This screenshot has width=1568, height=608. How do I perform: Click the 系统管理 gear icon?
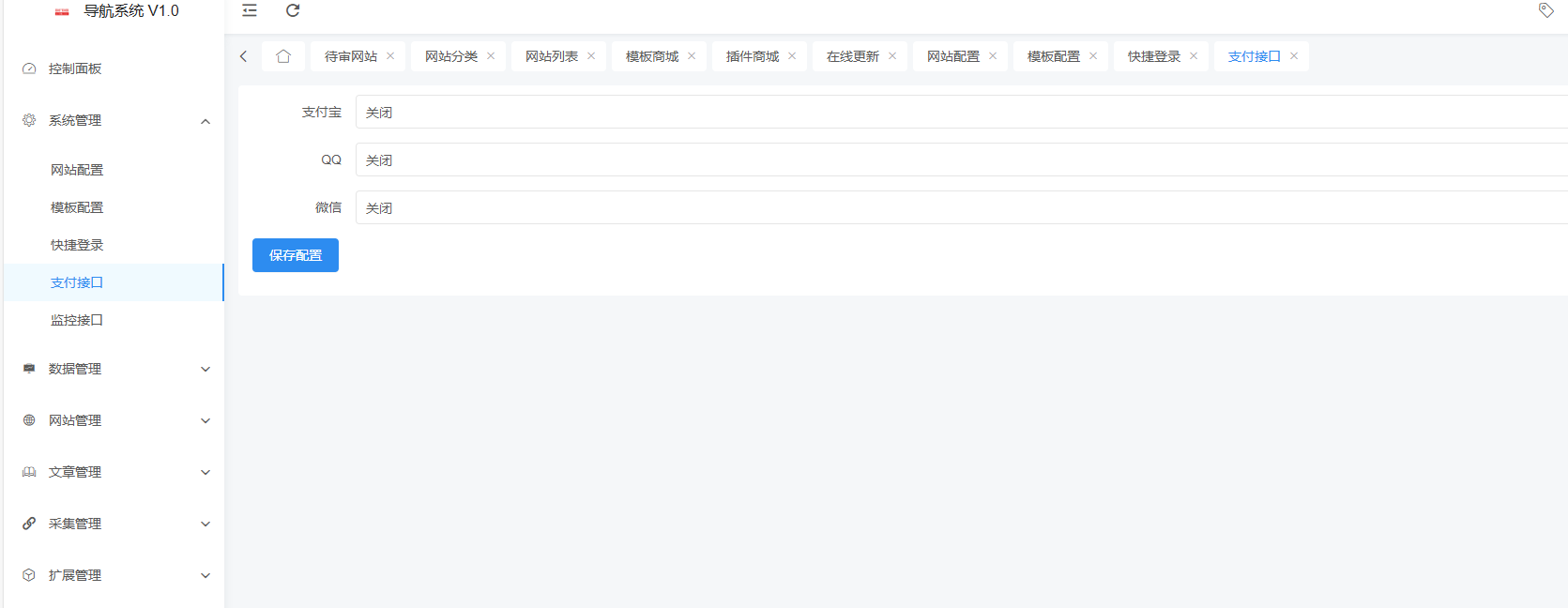[29, 120]
